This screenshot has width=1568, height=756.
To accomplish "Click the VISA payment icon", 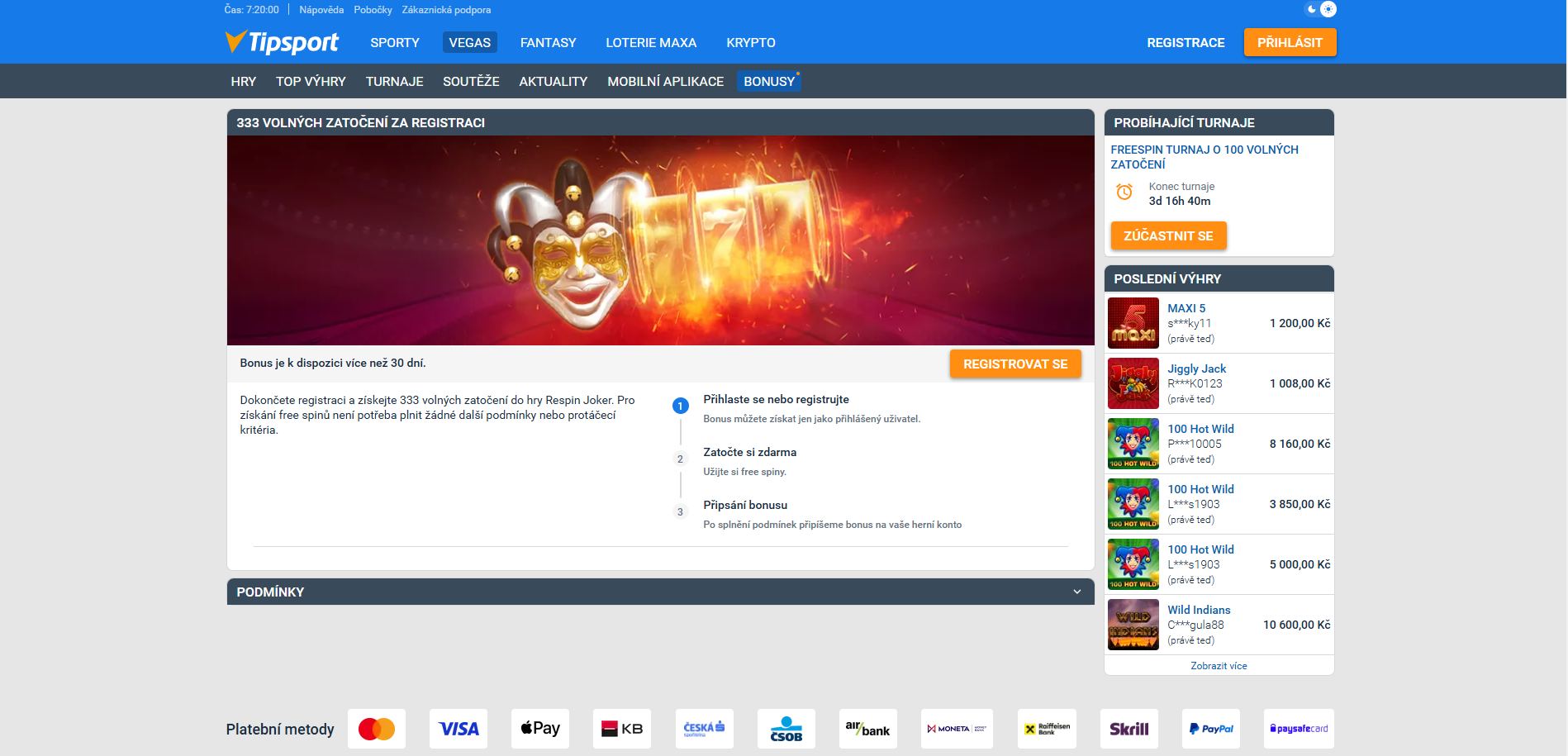I will coord(459,729).
